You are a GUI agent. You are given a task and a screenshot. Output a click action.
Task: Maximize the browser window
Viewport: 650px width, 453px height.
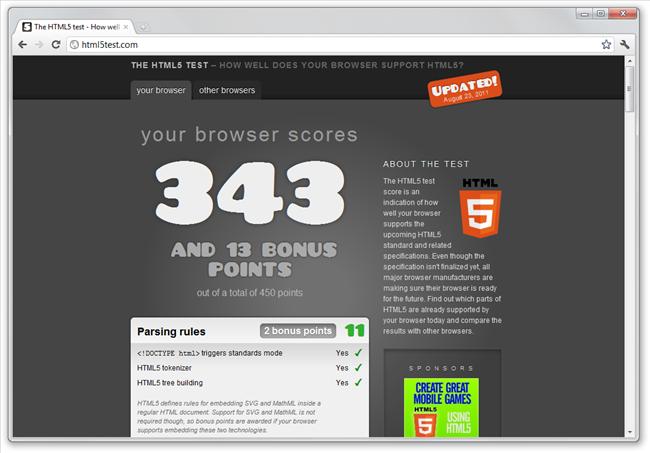click(x=601, y=14)
